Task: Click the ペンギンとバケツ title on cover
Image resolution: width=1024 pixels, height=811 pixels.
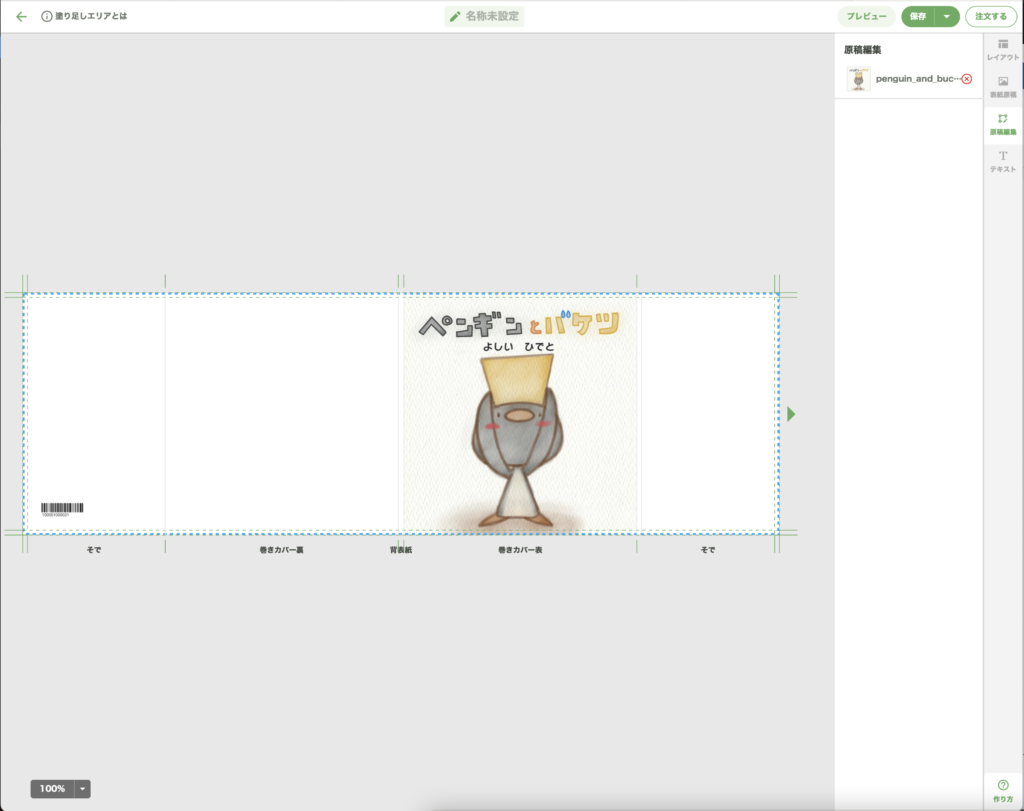Action: [519, 324]
